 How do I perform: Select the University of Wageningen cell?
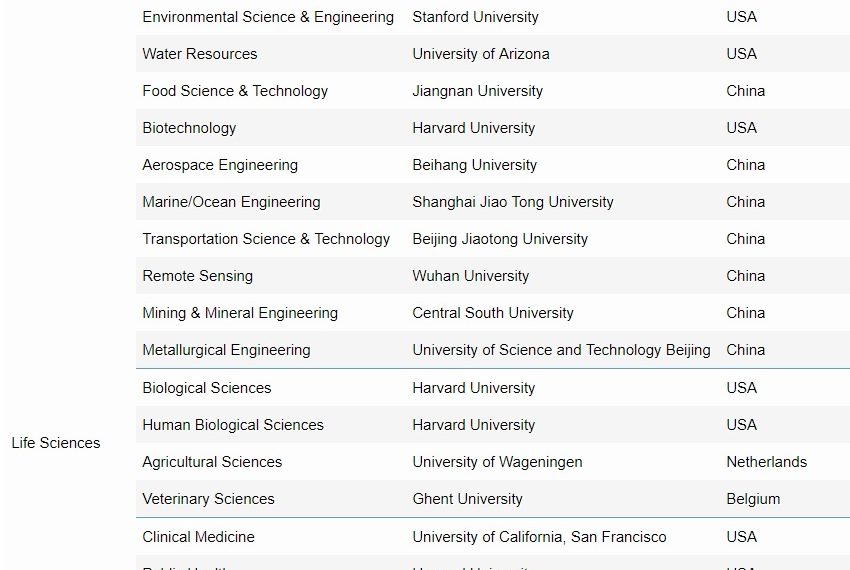(497, 462)
